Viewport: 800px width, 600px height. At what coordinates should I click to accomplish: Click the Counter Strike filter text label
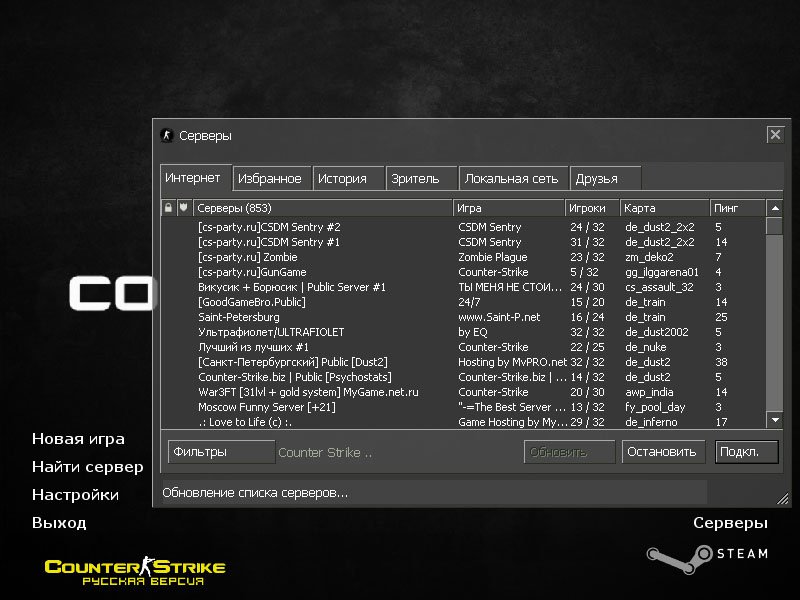click(x=325, y=453)
